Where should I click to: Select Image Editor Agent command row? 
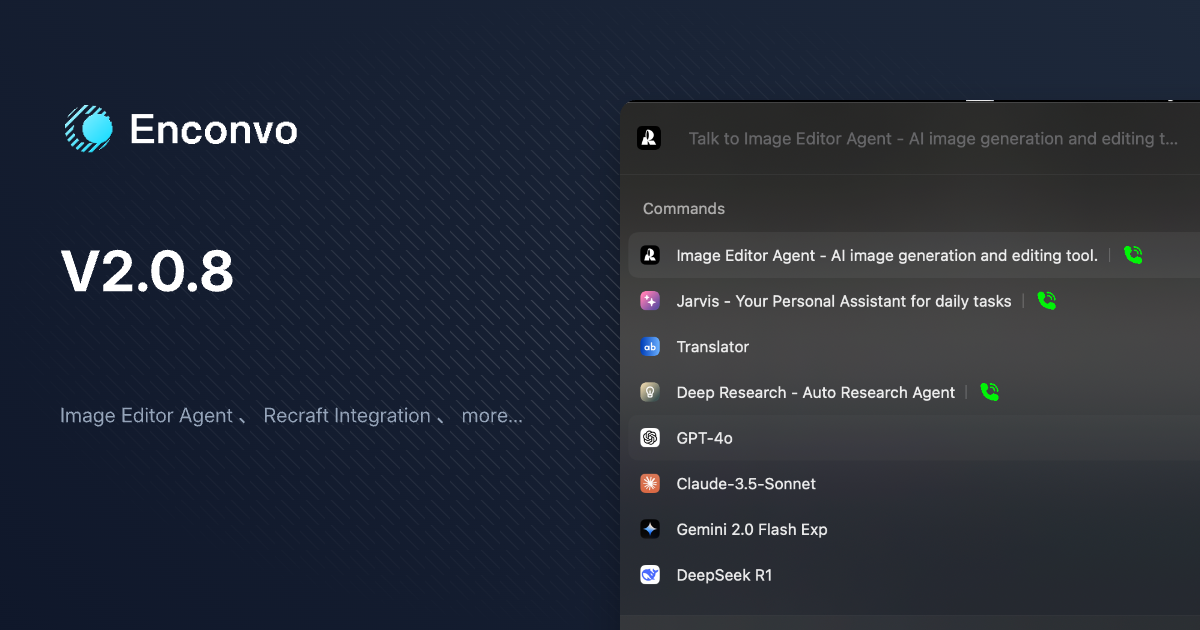pyautogui.click(x=913, y=255)
